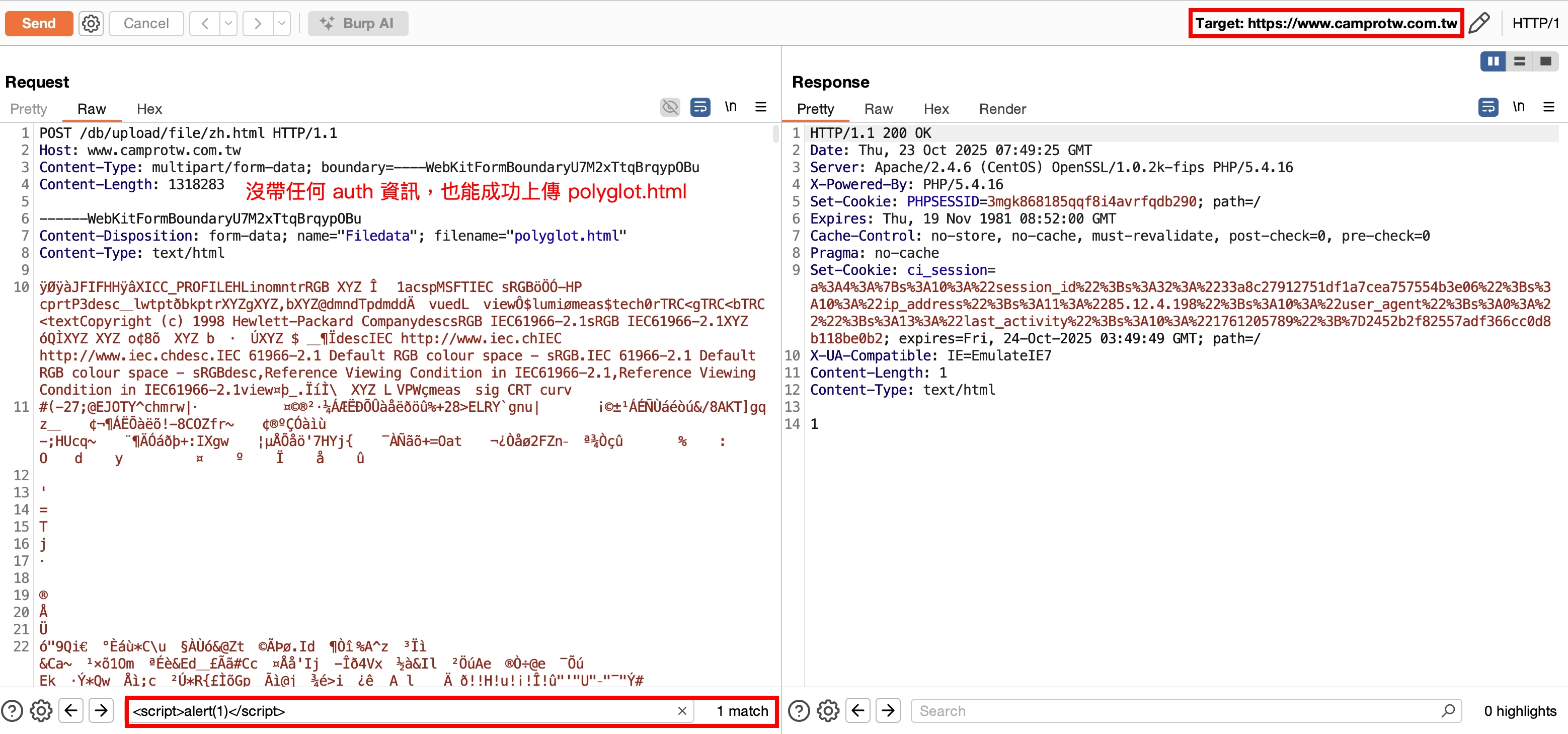Click multipart boundary Content-Type header
The height and width of the screenshot is (734, 1568).
pos(369,167)
